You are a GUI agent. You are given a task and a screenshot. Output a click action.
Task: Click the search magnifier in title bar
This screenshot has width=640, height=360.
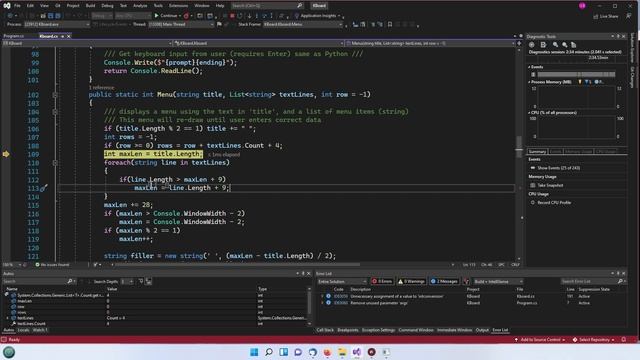pos(300,6)
